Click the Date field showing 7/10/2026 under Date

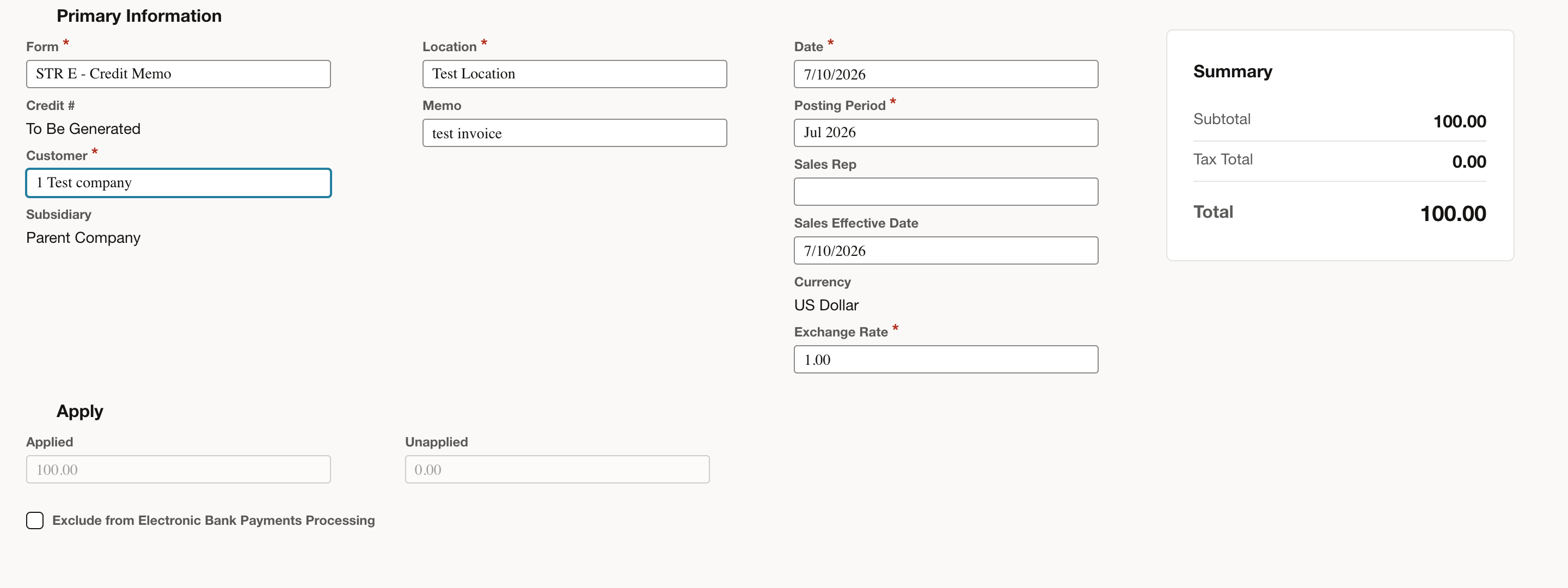click(946, 73)
